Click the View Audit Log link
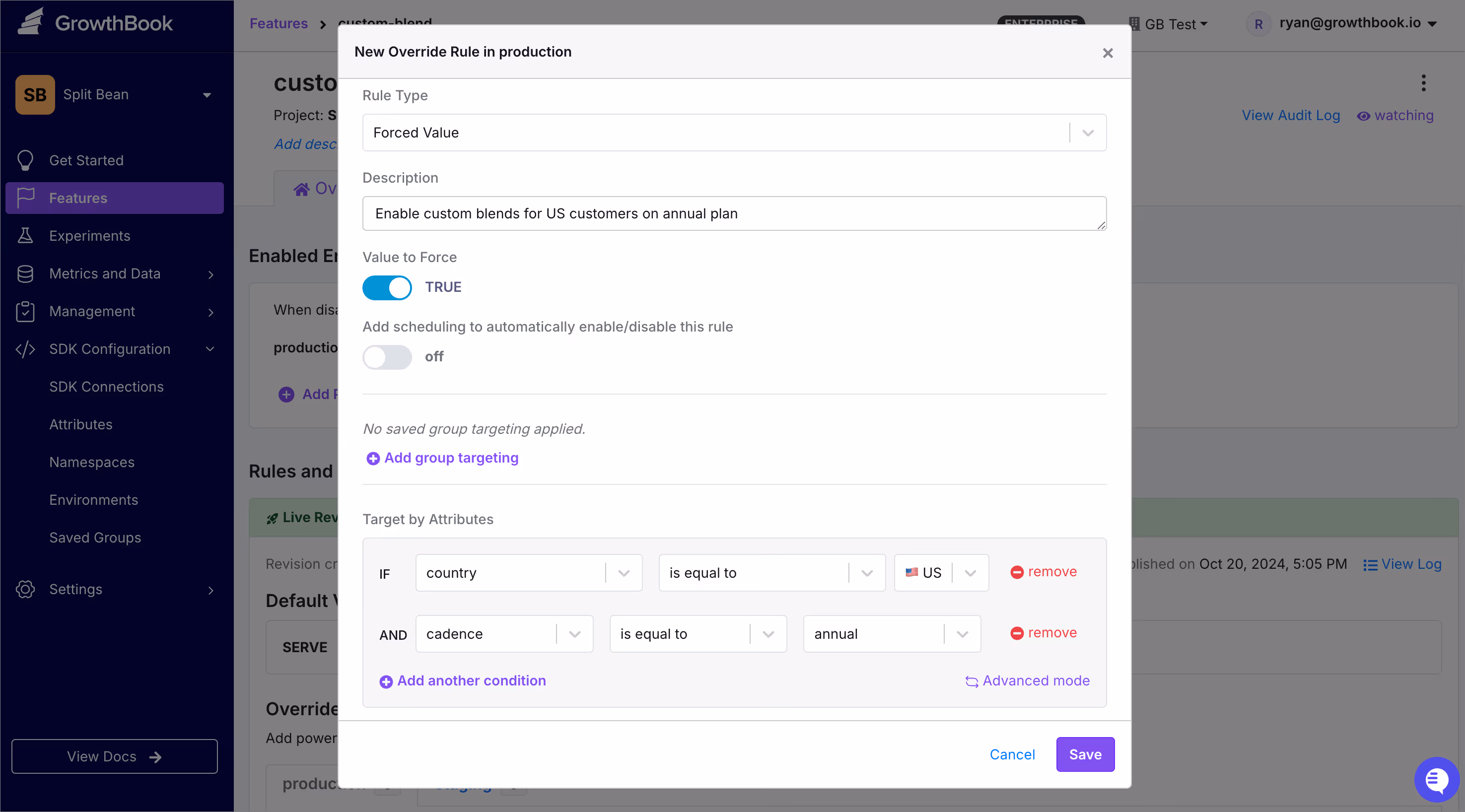The height and width of the screenshot is (812, 1465). (x=1291, y=116)
